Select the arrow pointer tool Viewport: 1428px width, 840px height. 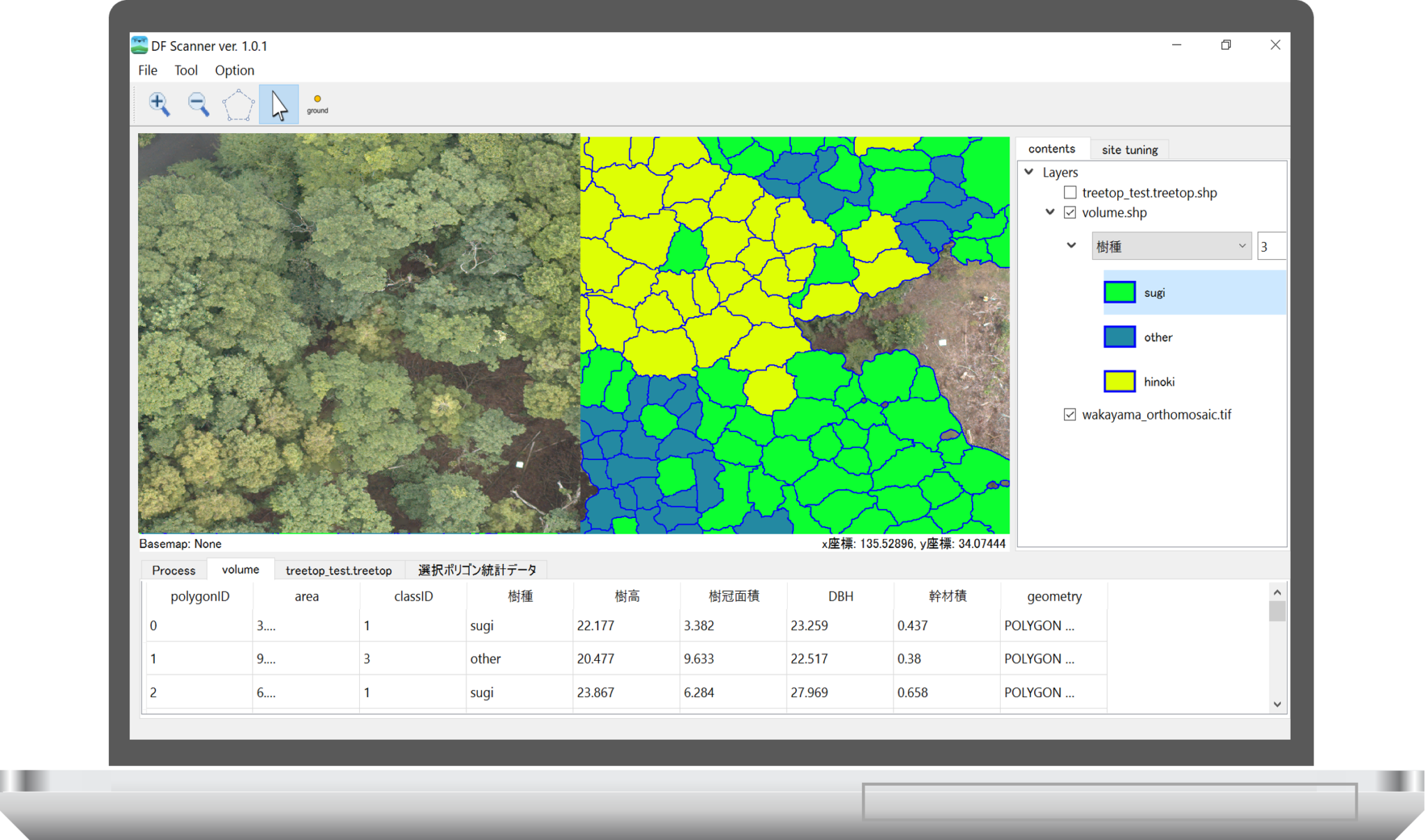278,104
